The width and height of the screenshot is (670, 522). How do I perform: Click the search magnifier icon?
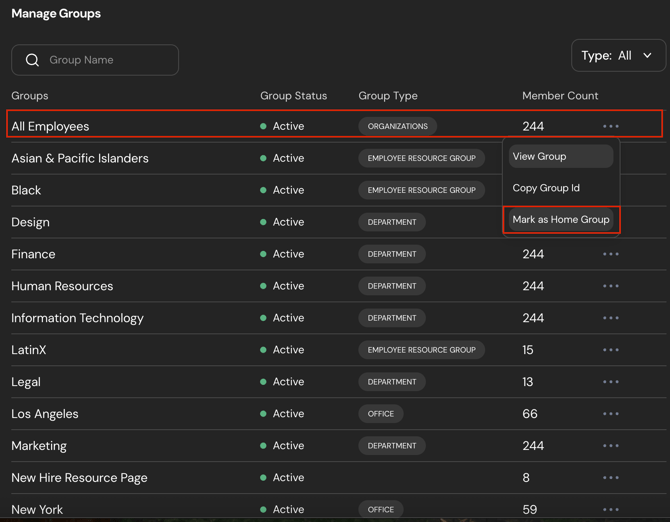32,60
